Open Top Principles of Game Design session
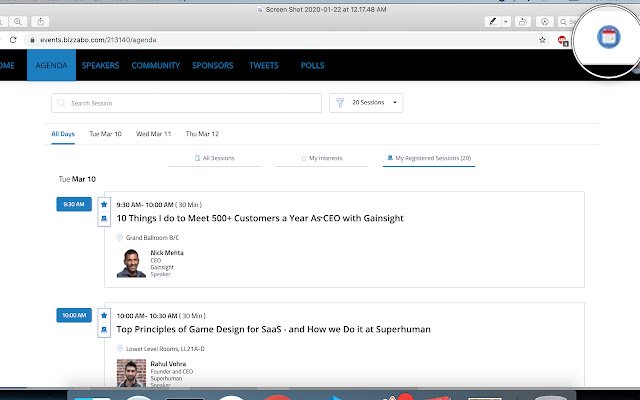The height and width of the screenshot is (400, 640). [x=273, y=329]
